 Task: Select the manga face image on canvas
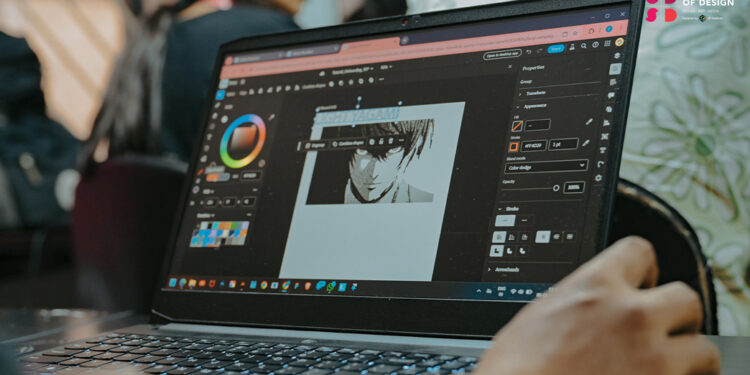[x=371, y=161]
